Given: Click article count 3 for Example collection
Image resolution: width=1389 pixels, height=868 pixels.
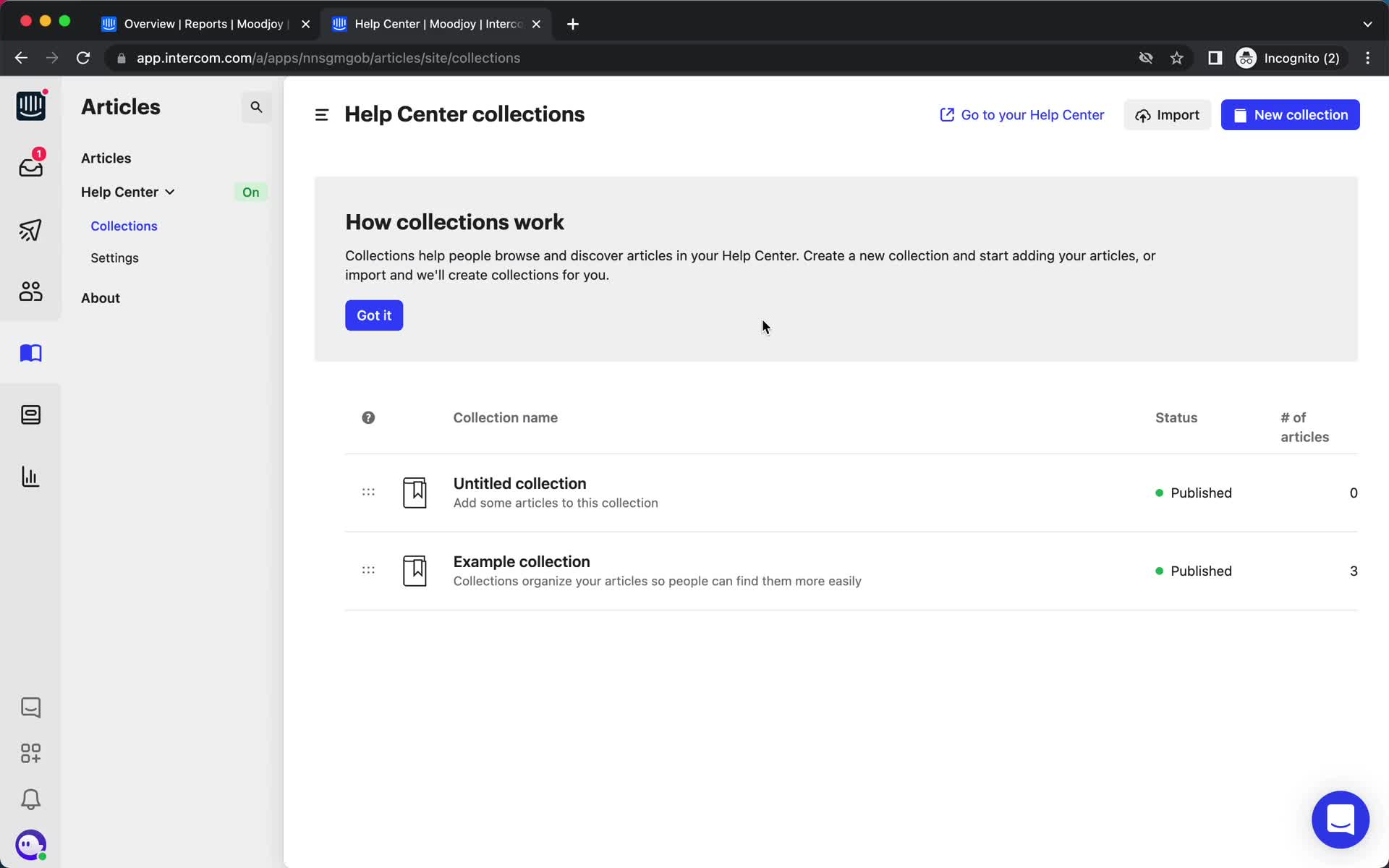Looking at the screenshot, I should click(x=1354, y=571).
